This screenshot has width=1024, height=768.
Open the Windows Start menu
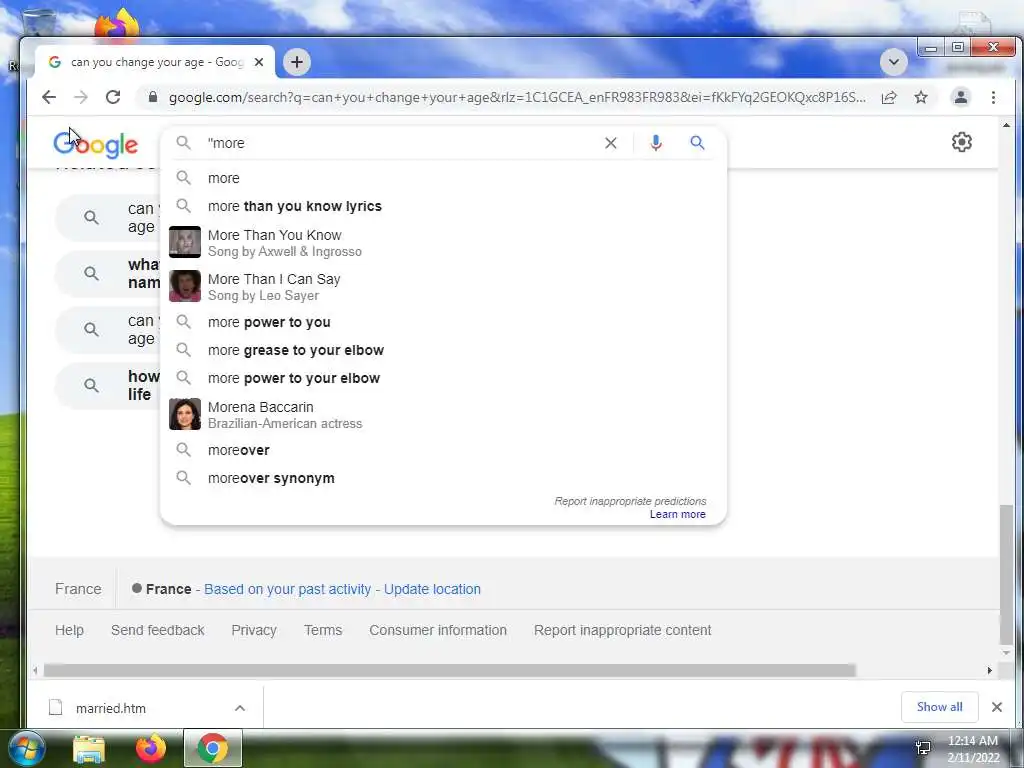27,748
